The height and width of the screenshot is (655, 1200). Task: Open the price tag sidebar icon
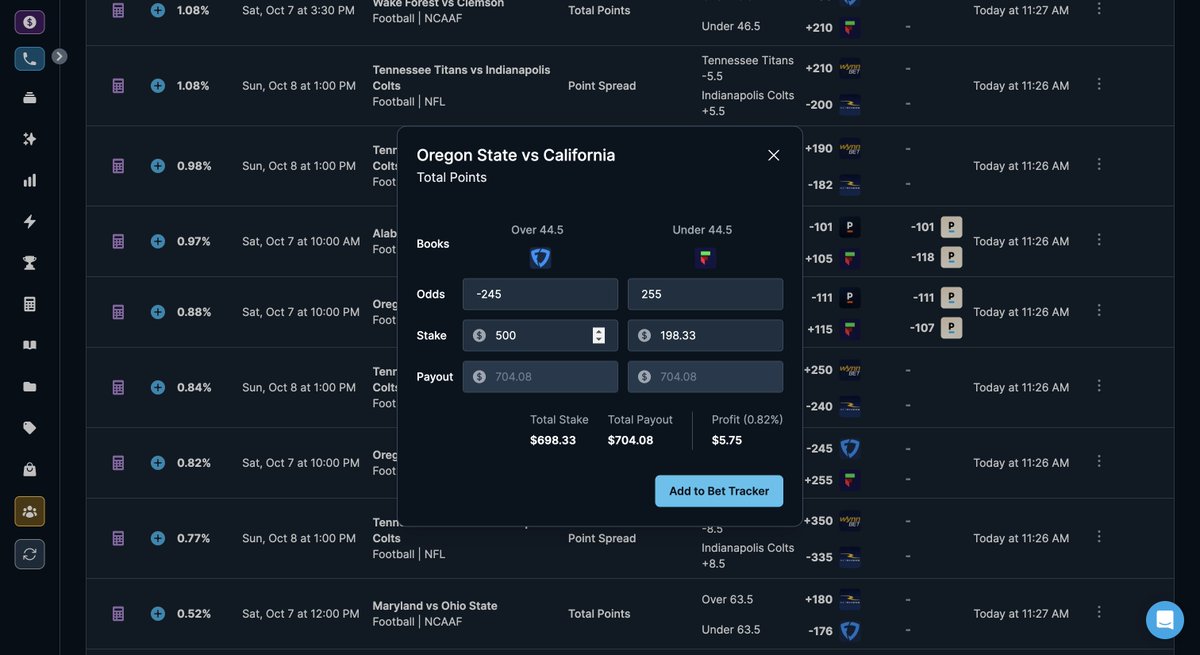coord(29,427)
